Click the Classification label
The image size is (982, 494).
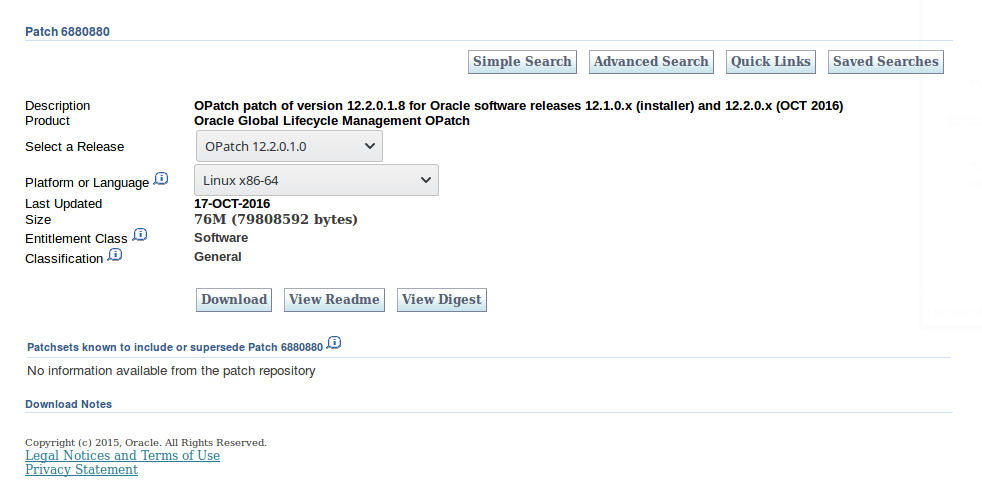coord(64,259)
